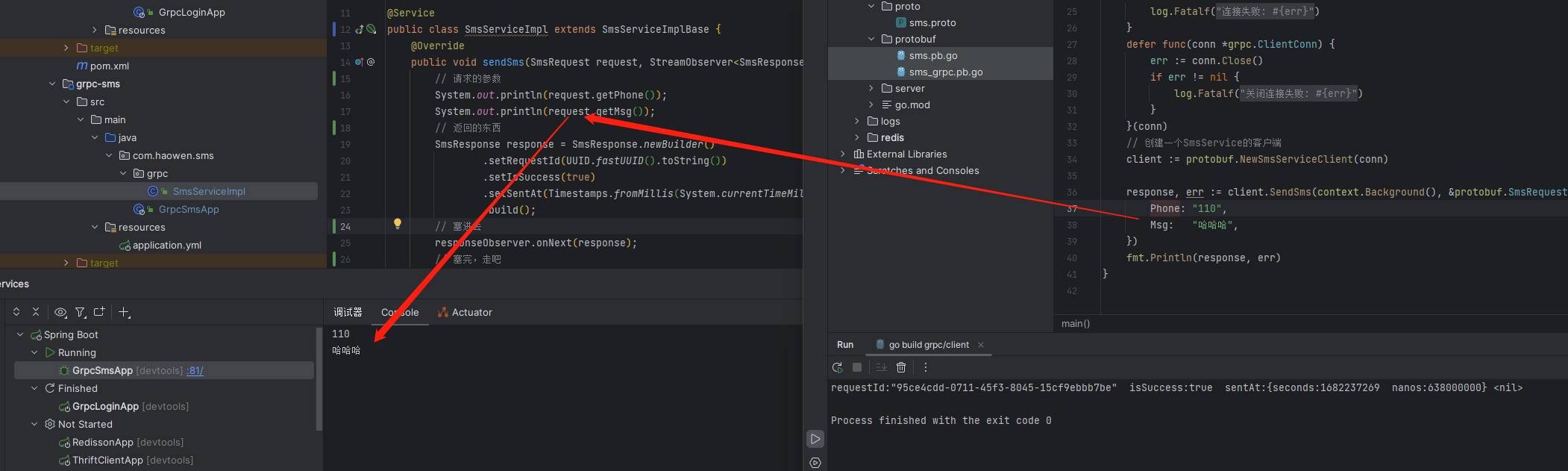Viewport: 1568px width, 471px height.
Task: Click Collapse All in Services toolbar
Action: [x=36, y=312]
